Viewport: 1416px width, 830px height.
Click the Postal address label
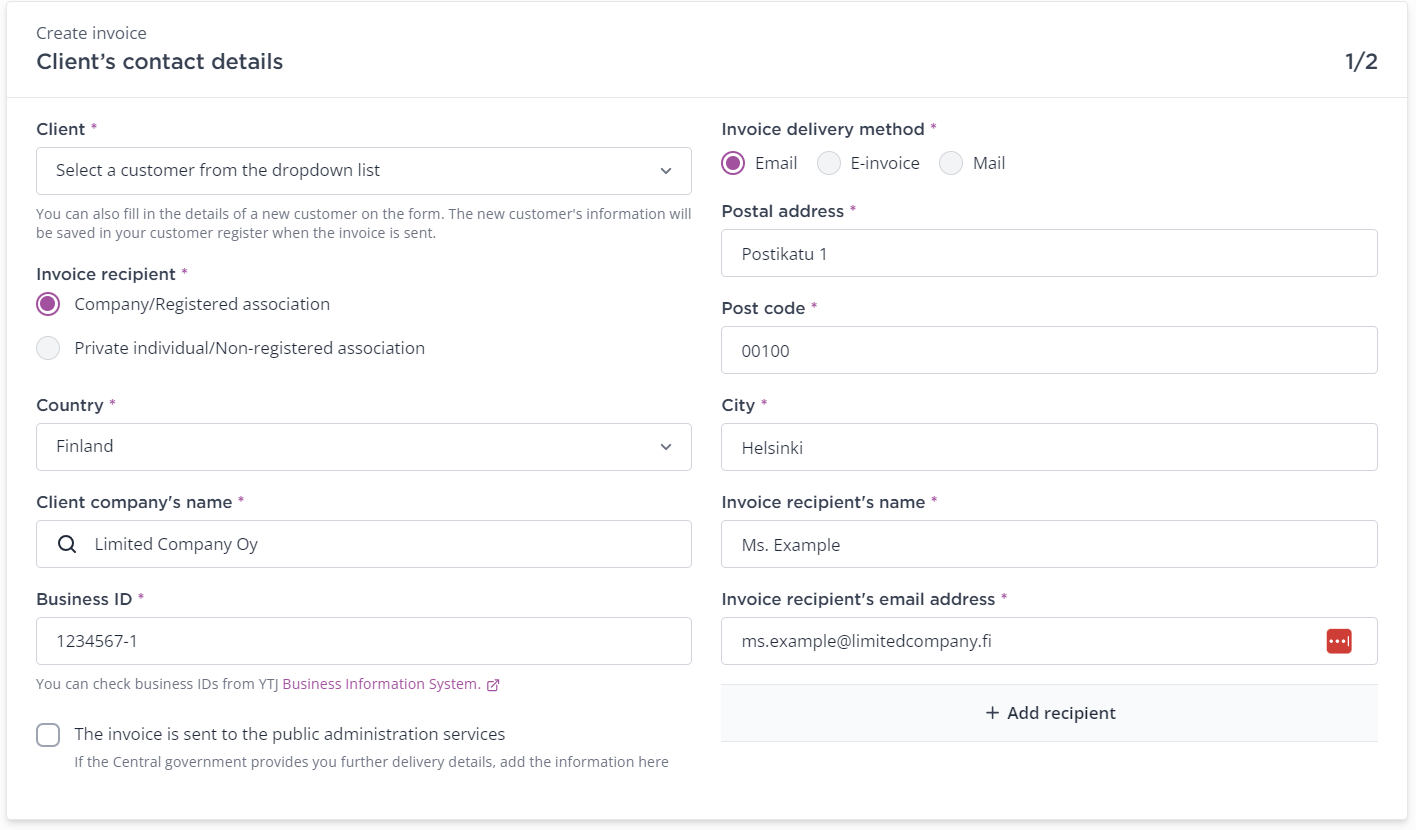point(783,211)
